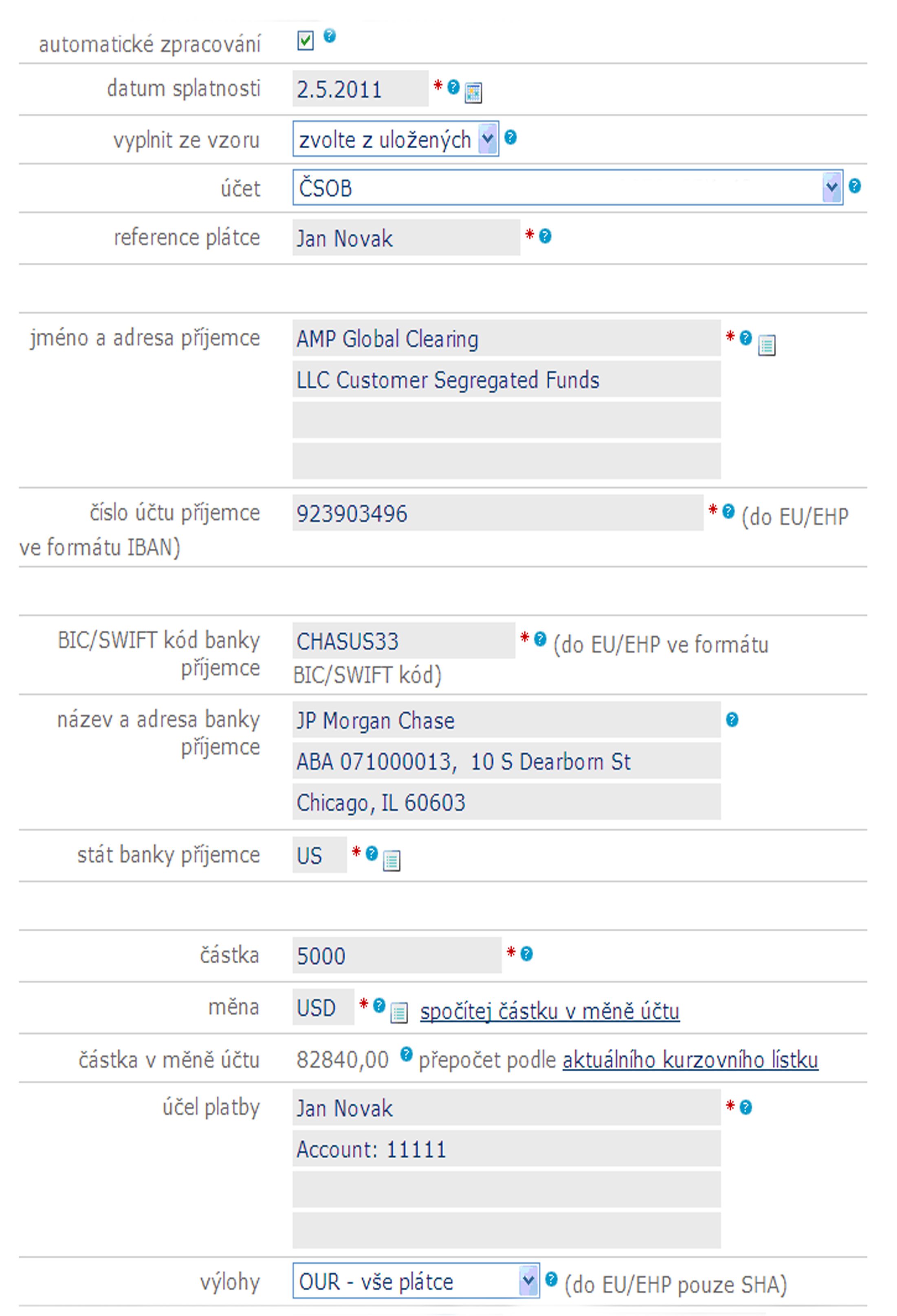This screenshot has width=897, height=1316.
Task: Click help icon next to reference plátce field
Action: (x=545, y=236)
